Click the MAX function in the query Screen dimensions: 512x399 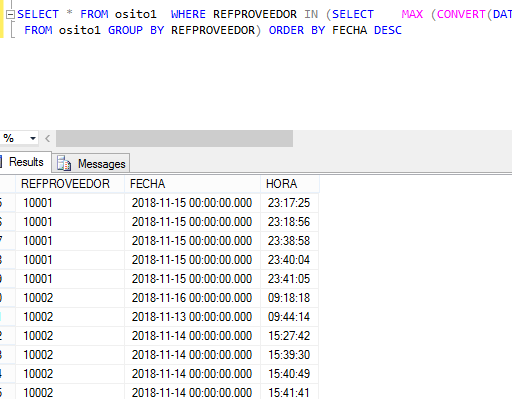[412, 14]
